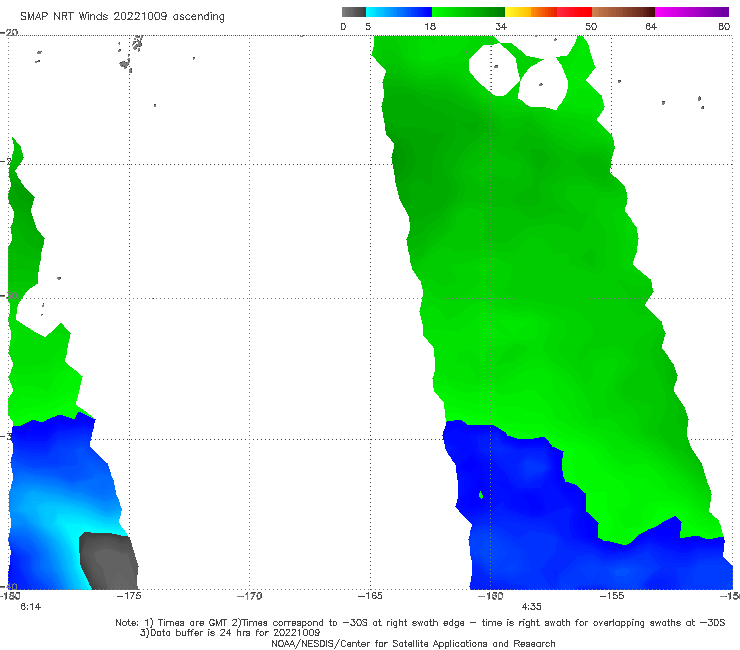740x650 pixels.
Task: Click the brown segment of the colorbar
Action: [623, 12]
